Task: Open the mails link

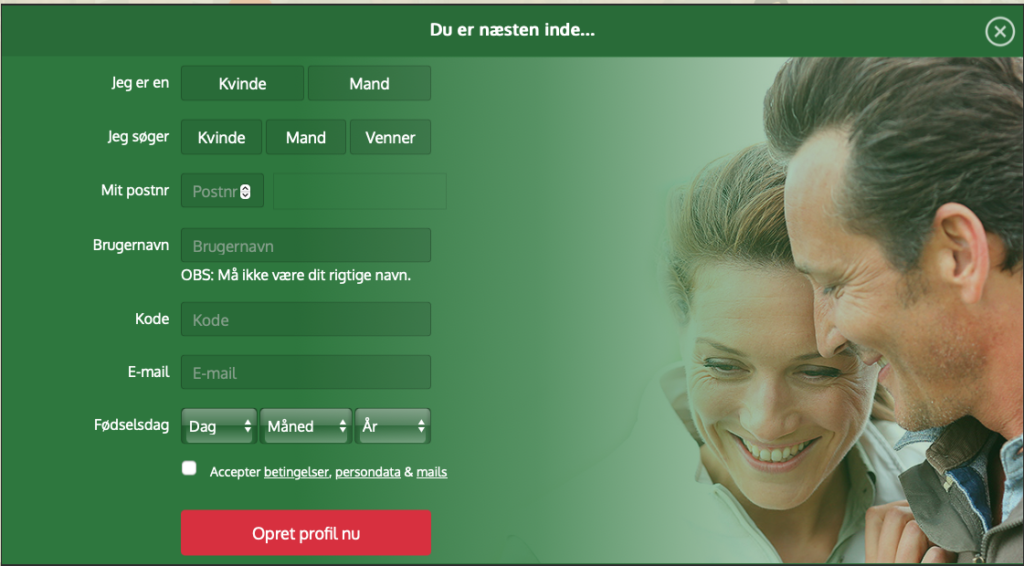Action: (x=432, y=472)
